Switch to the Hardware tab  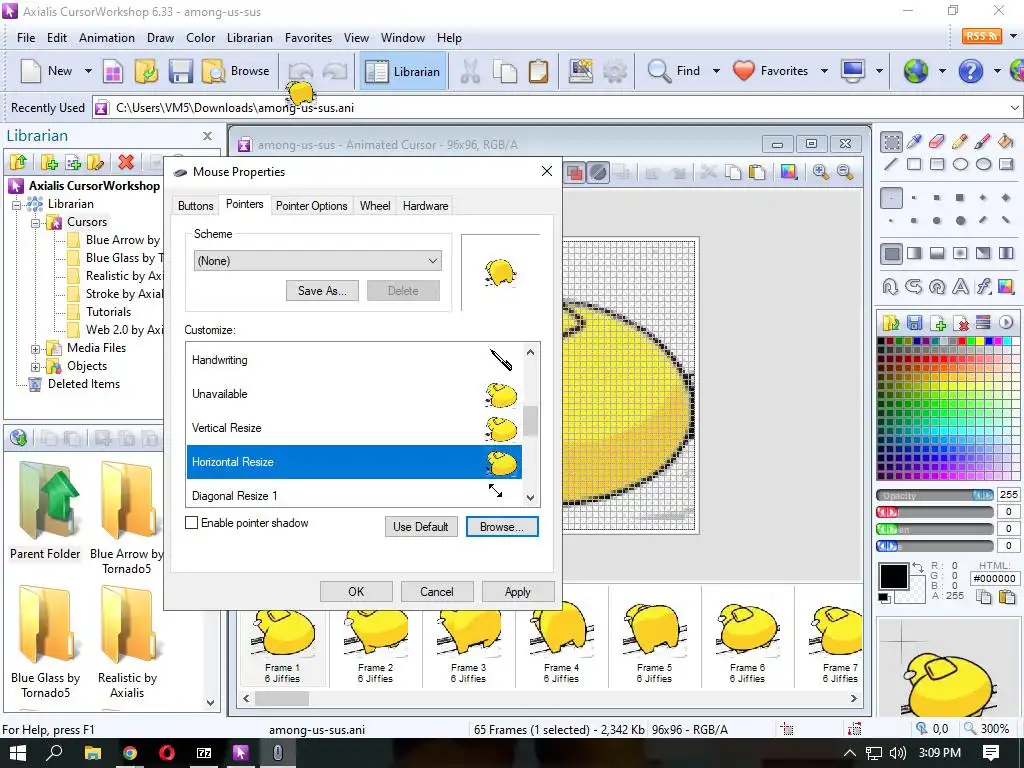coord(425,206)
